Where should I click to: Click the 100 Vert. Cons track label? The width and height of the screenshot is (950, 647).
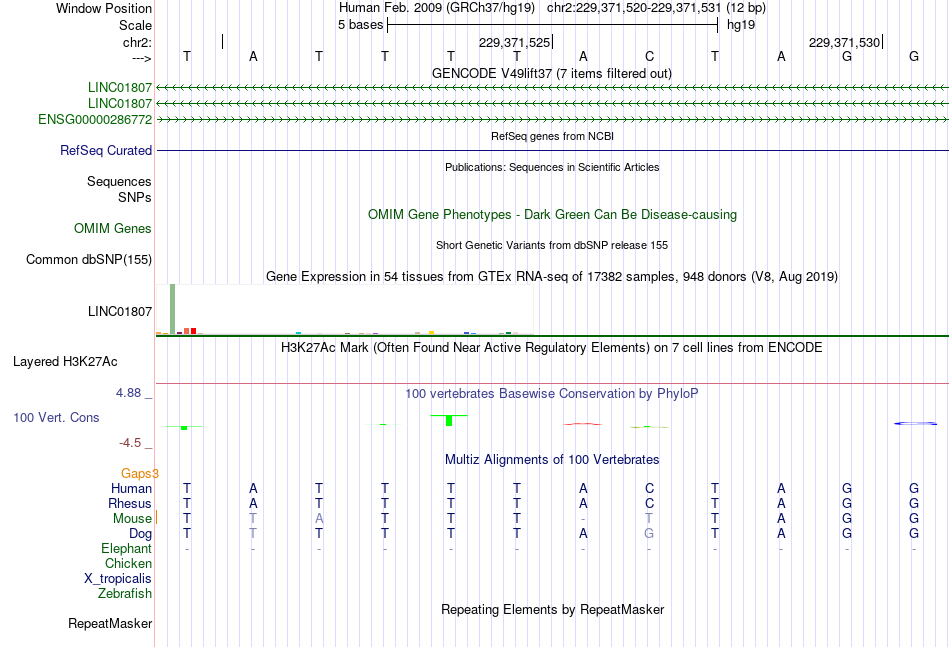pos(56,417)
